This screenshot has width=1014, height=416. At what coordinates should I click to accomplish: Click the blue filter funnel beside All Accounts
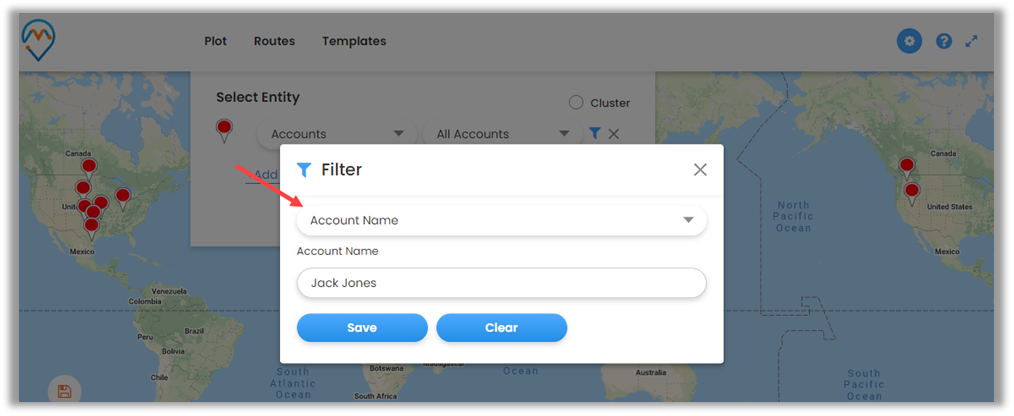point(594,133)
